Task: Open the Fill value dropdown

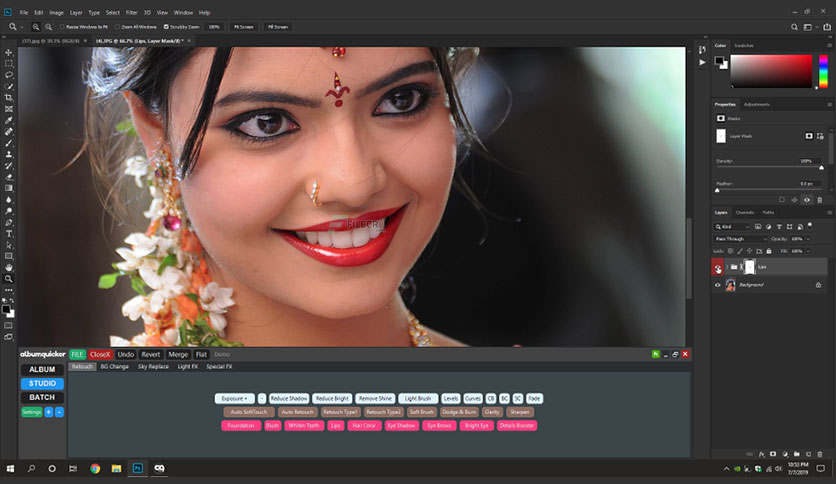Action: [x=808, y=251]
